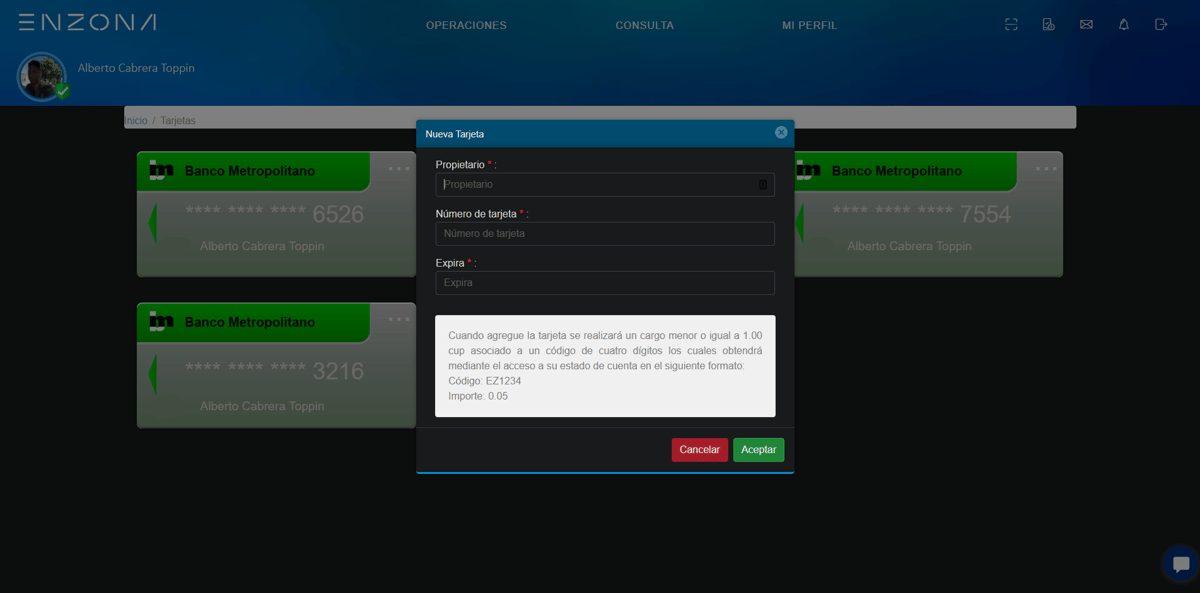The height and width of the screenshot is (593, 1200).
Task: Open the MI PERFIL menu
Action: coord(809,25)
